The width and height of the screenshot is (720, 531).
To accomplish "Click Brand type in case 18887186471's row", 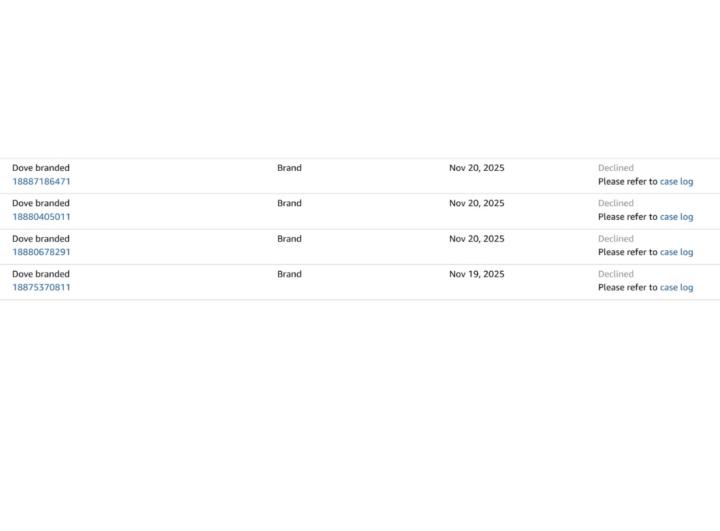I will [x=289, y=168].
